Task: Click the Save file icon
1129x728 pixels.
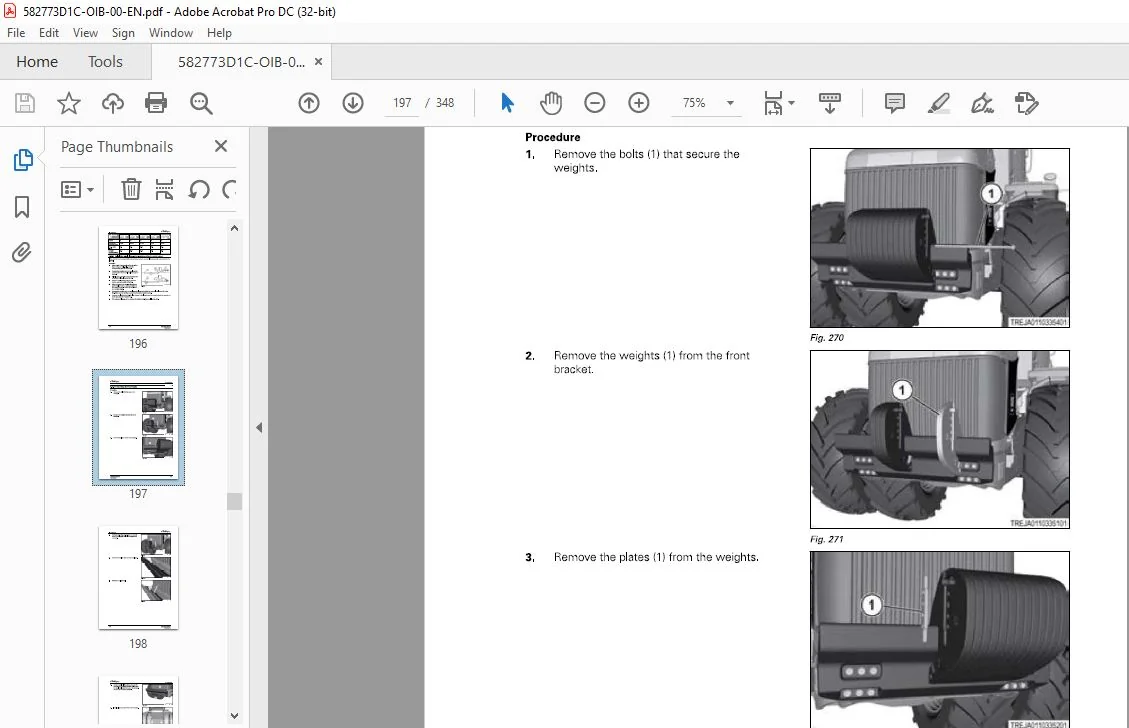Action: [25, 103]
